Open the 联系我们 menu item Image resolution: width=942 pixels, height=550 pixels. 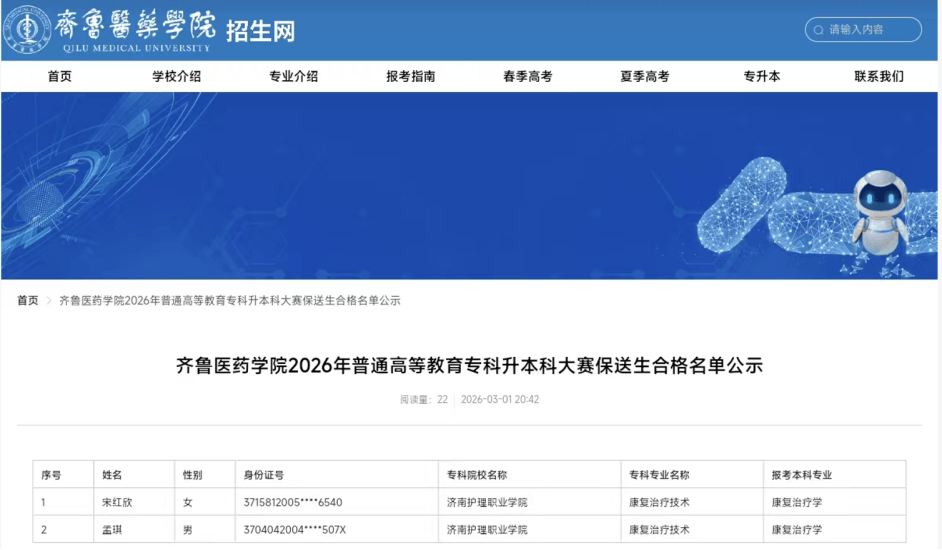tap(879, 76)
